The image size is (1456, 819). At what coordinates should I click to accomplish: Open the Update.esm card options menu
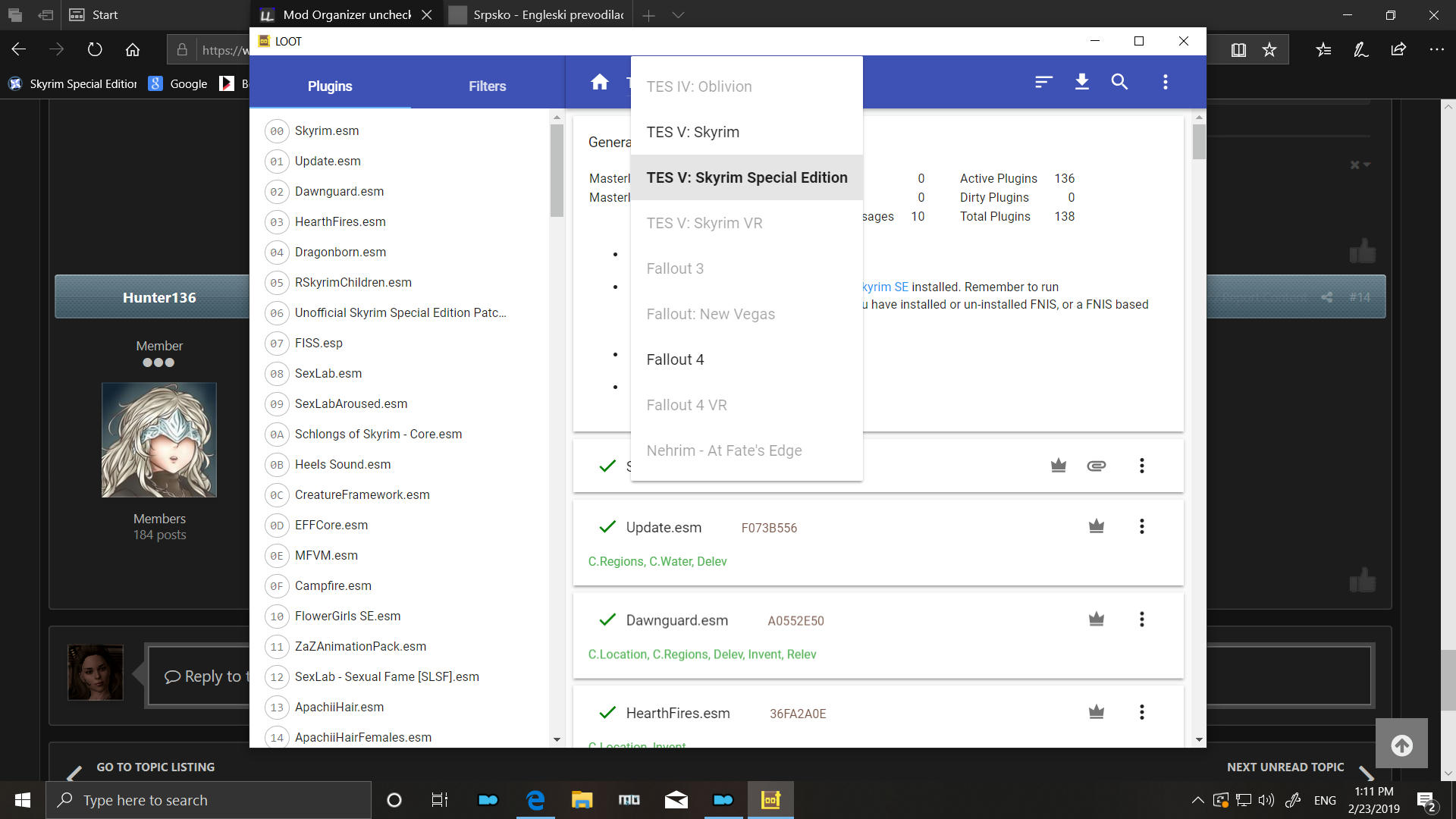1142,526
